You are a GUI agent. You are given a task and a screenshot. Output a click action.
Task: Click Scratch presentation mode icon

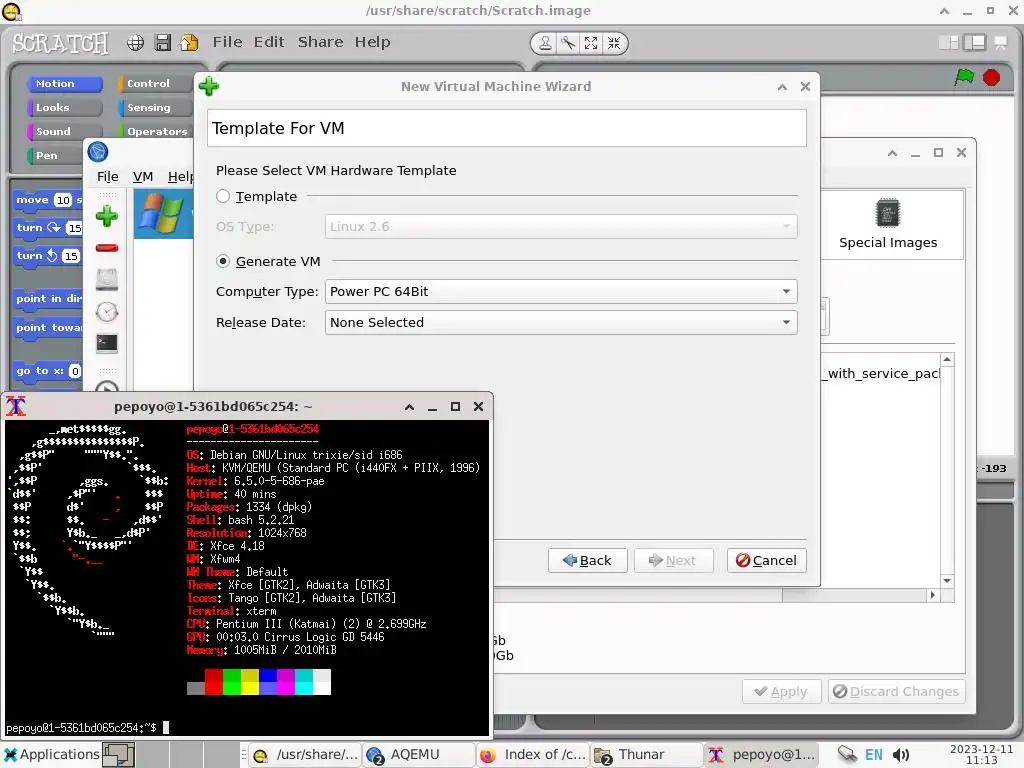click(x=1000, y=43)
